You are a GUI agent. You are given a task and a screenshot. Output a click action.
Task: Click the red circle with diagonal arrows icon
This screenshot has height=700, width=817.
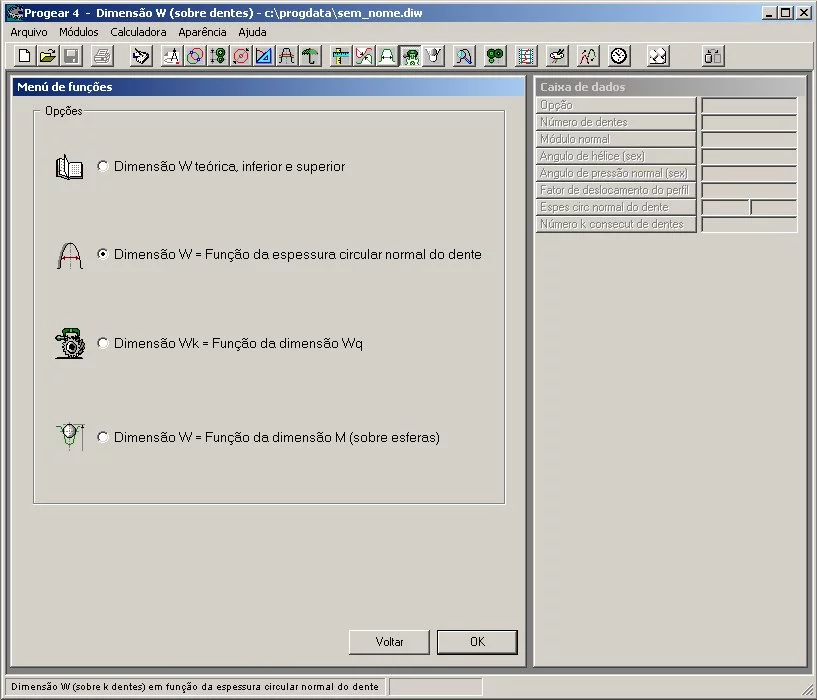point(241,56)
